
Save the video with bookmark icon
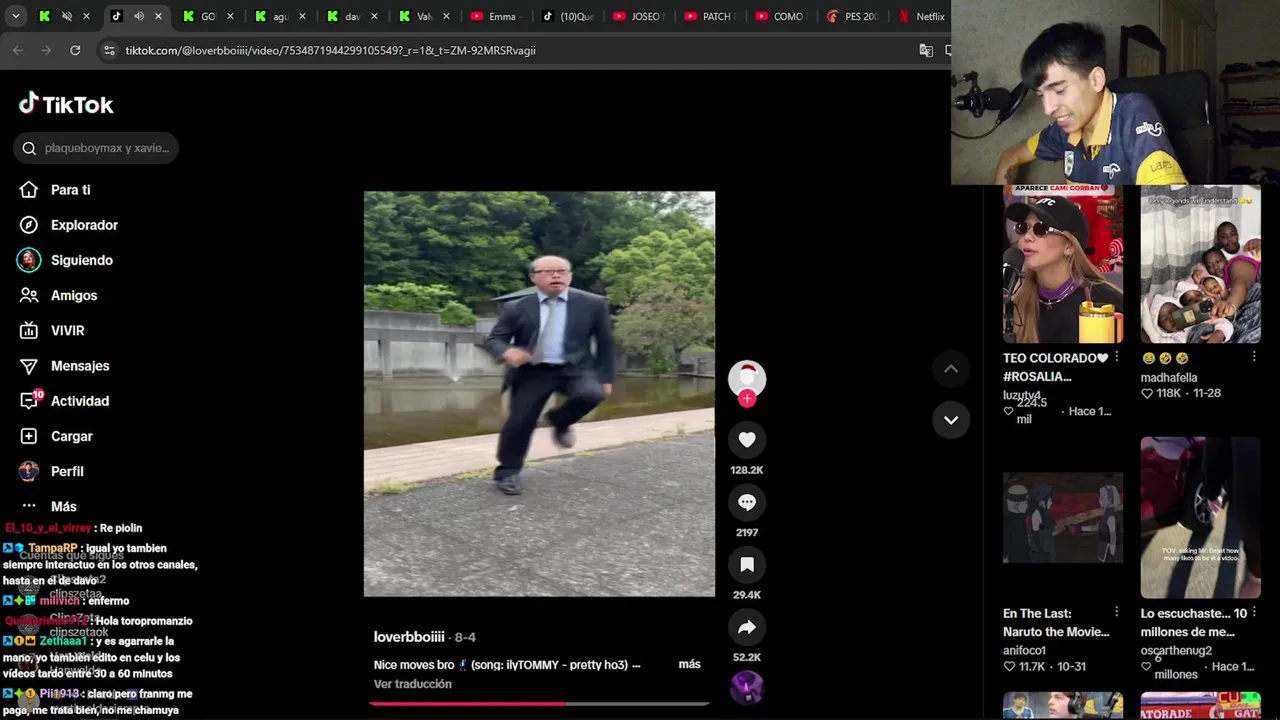coord(747,565)
